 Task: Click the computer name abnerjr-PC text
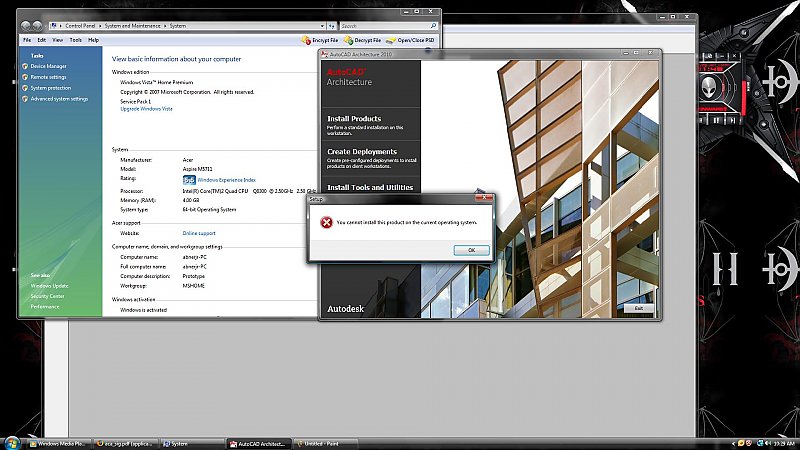point(194,257)
